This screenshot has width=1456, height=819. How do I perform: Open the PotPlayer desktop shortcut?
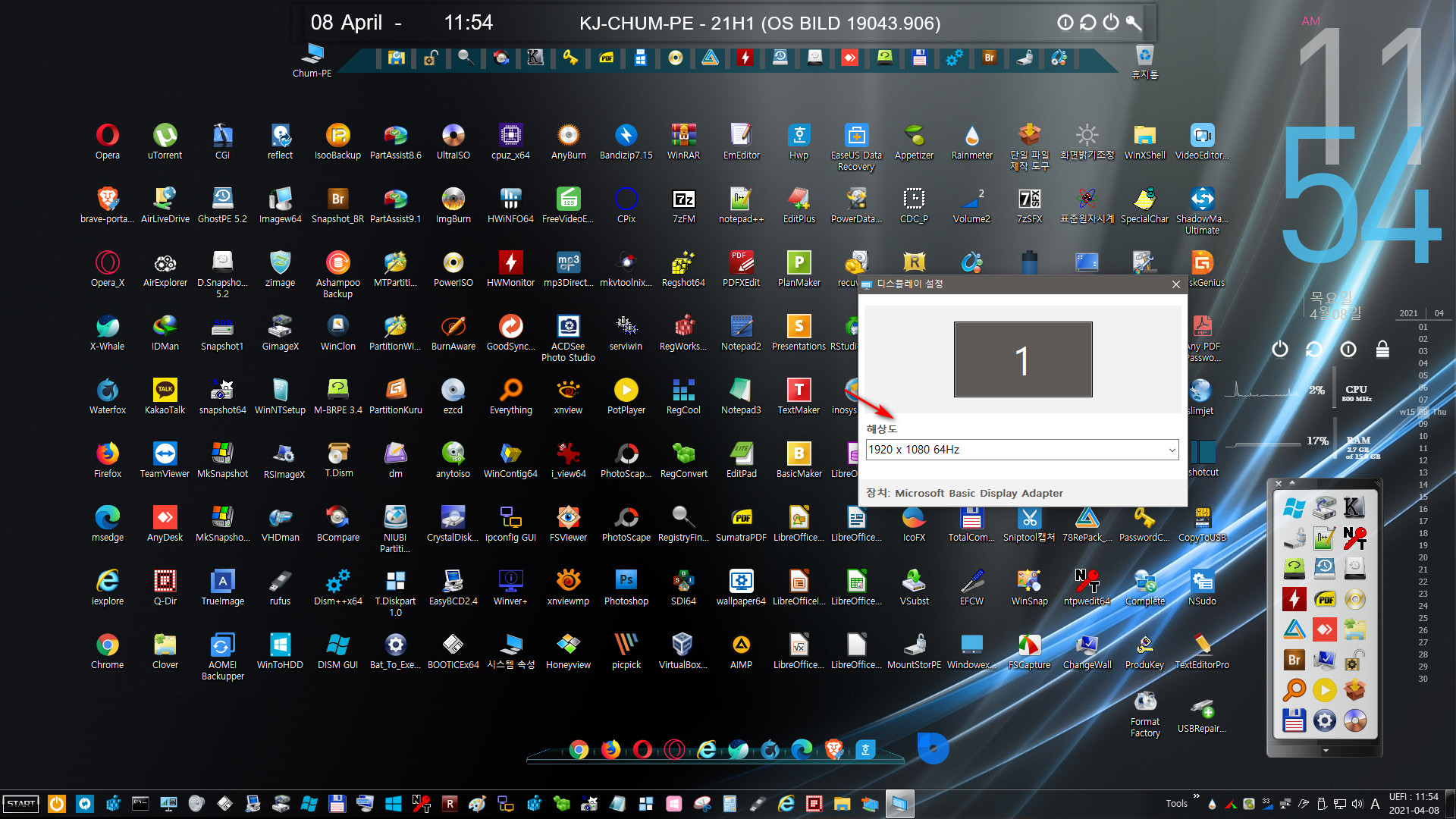(x=626, y=396)
